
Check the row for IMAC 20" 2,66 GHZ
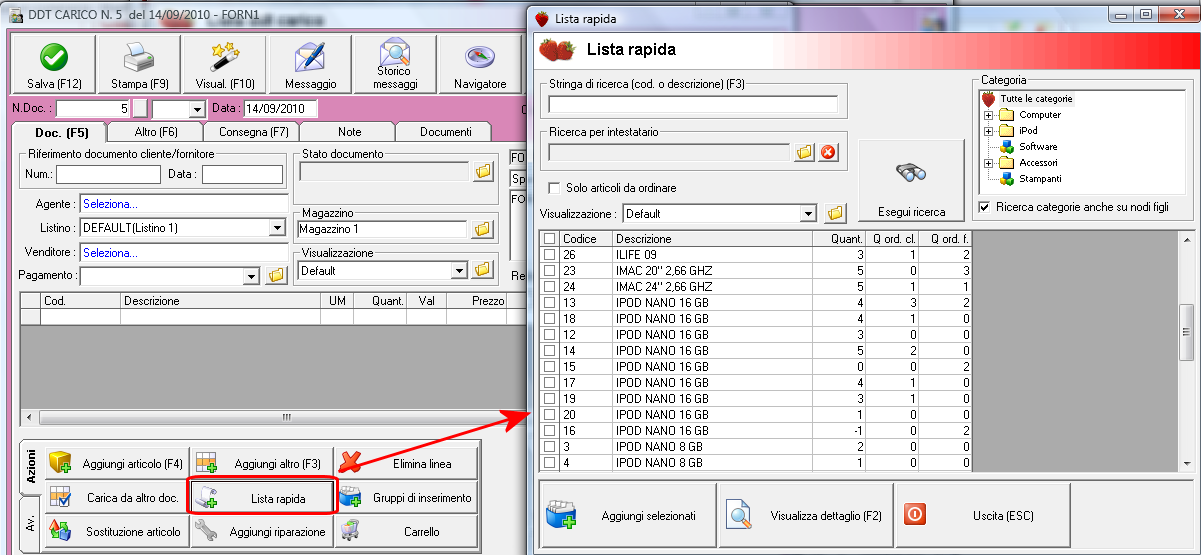[x=549, y=271]
